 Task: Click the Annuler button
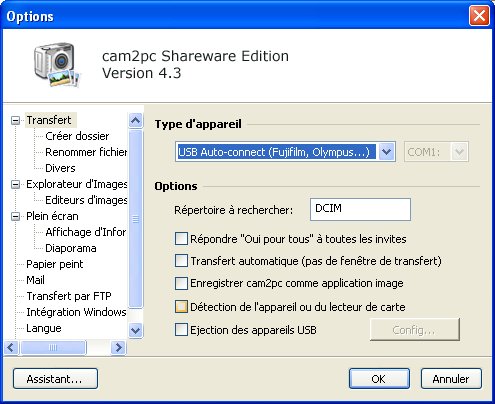pyautogui.click(x=451, y=379)
